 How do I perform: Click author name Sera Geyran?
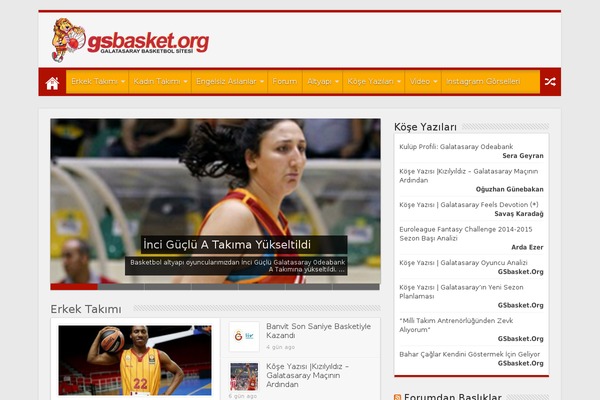[523, 156]
